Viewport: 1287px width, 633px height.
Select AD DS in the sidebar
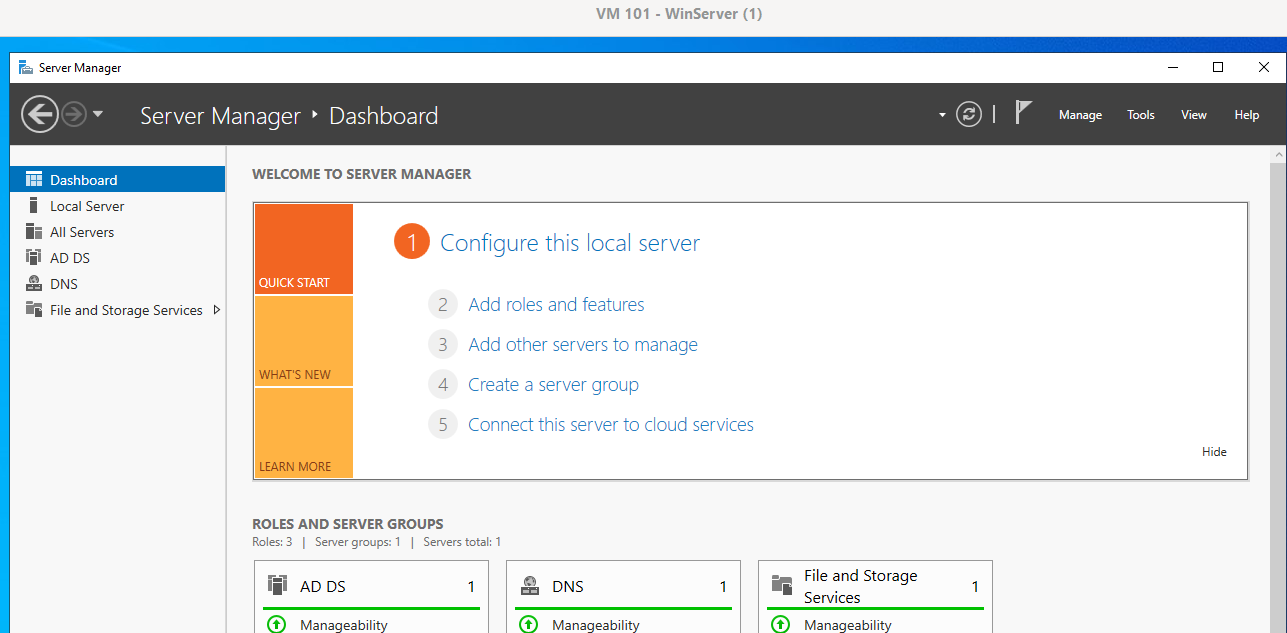click(117, 258)
